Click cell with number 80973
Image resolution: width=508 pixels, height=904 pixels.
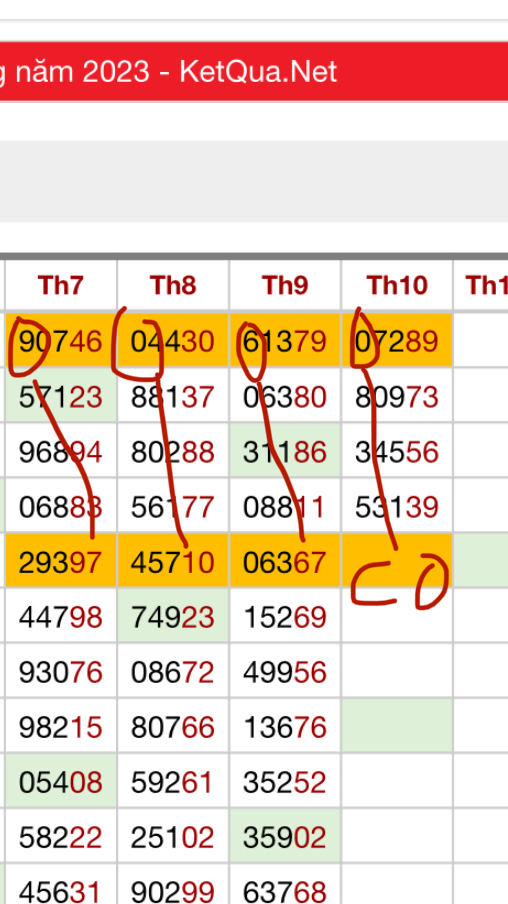397,397
